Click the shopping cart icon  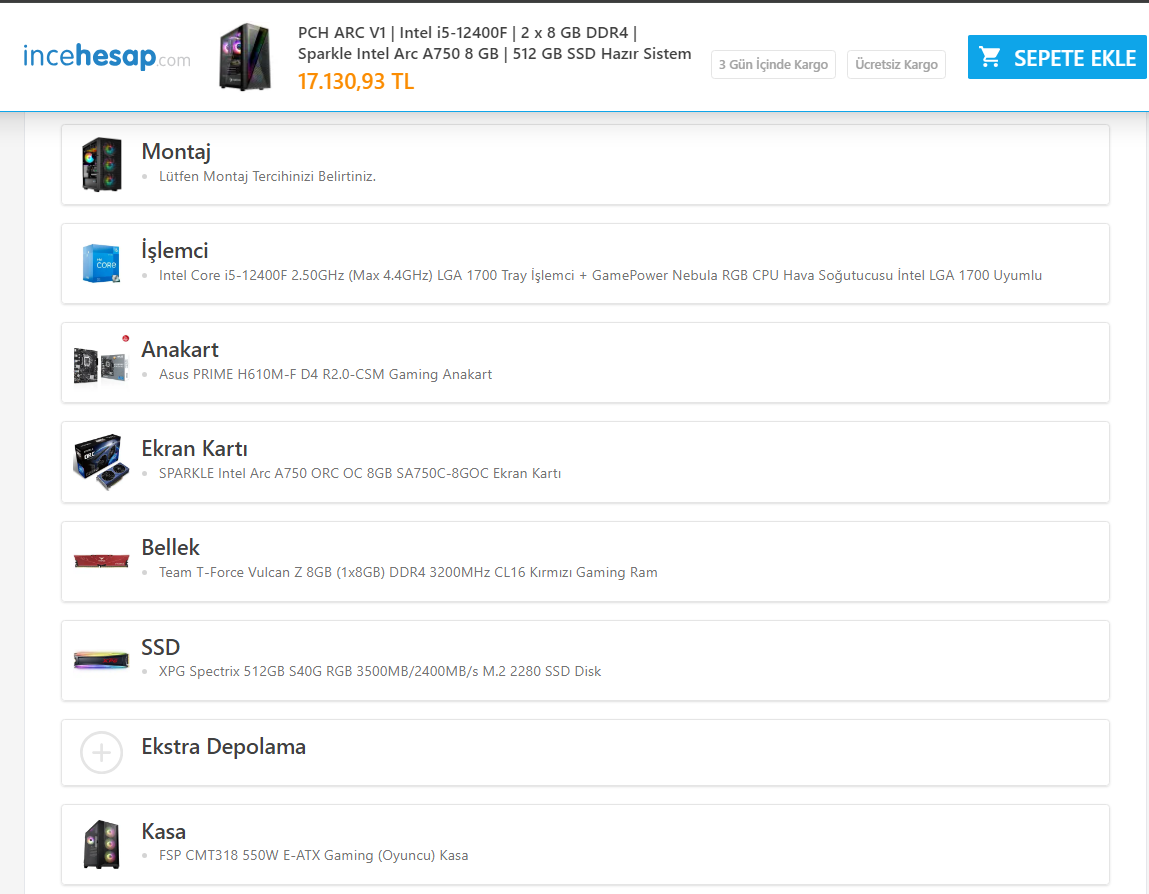(x=990, y=57)
